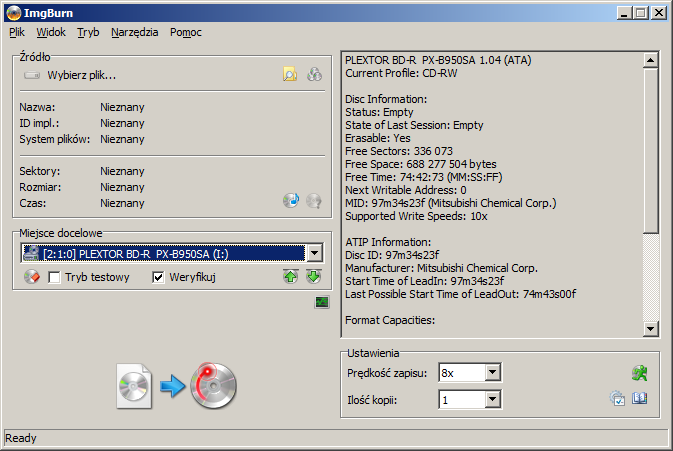Click the drive icon beside Wybierz plik
This screenshot has height=451, width=673.
32,76
